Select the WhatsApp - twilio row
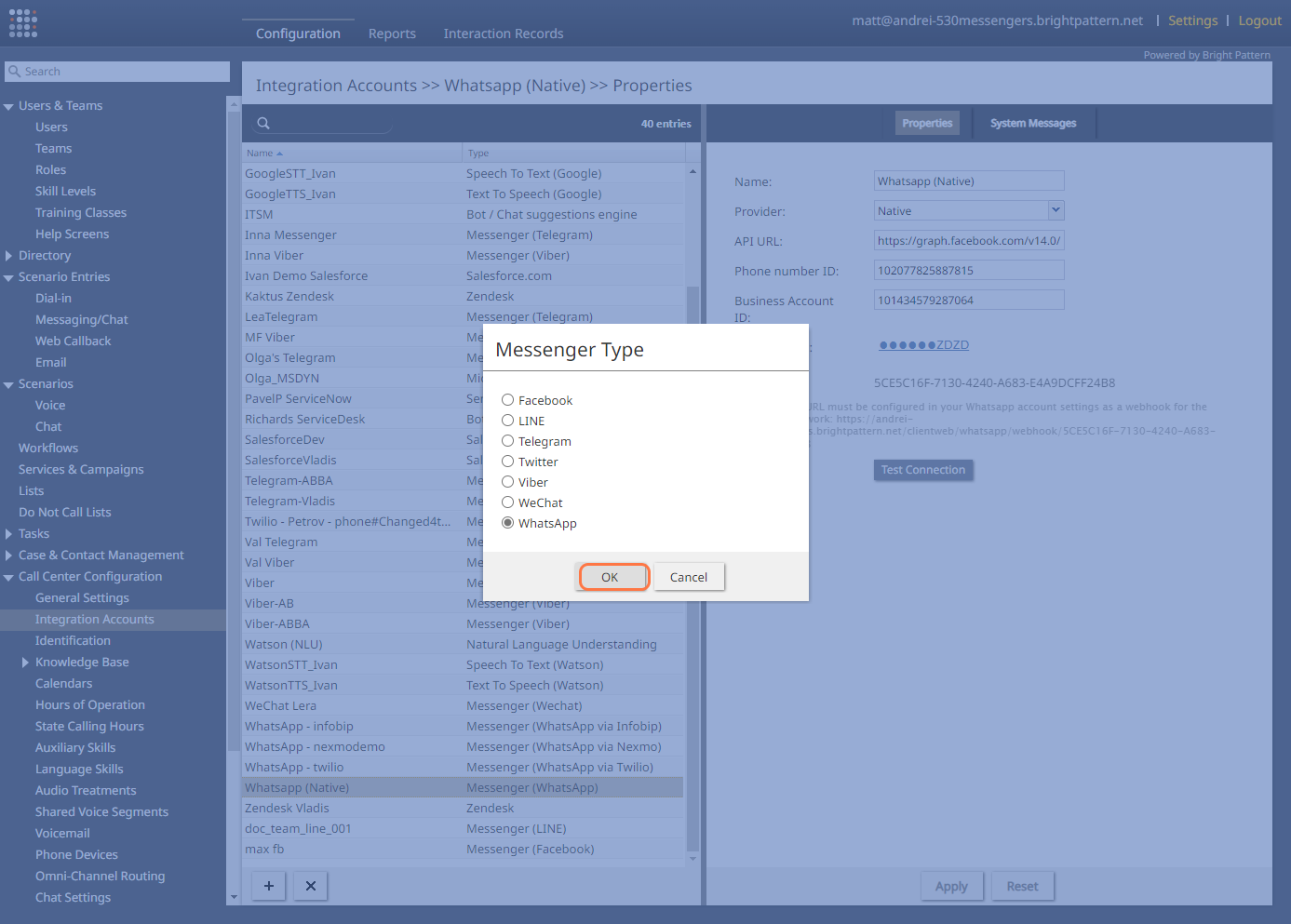The height and width of the screenshot is (924, 1291). (463, 768)
